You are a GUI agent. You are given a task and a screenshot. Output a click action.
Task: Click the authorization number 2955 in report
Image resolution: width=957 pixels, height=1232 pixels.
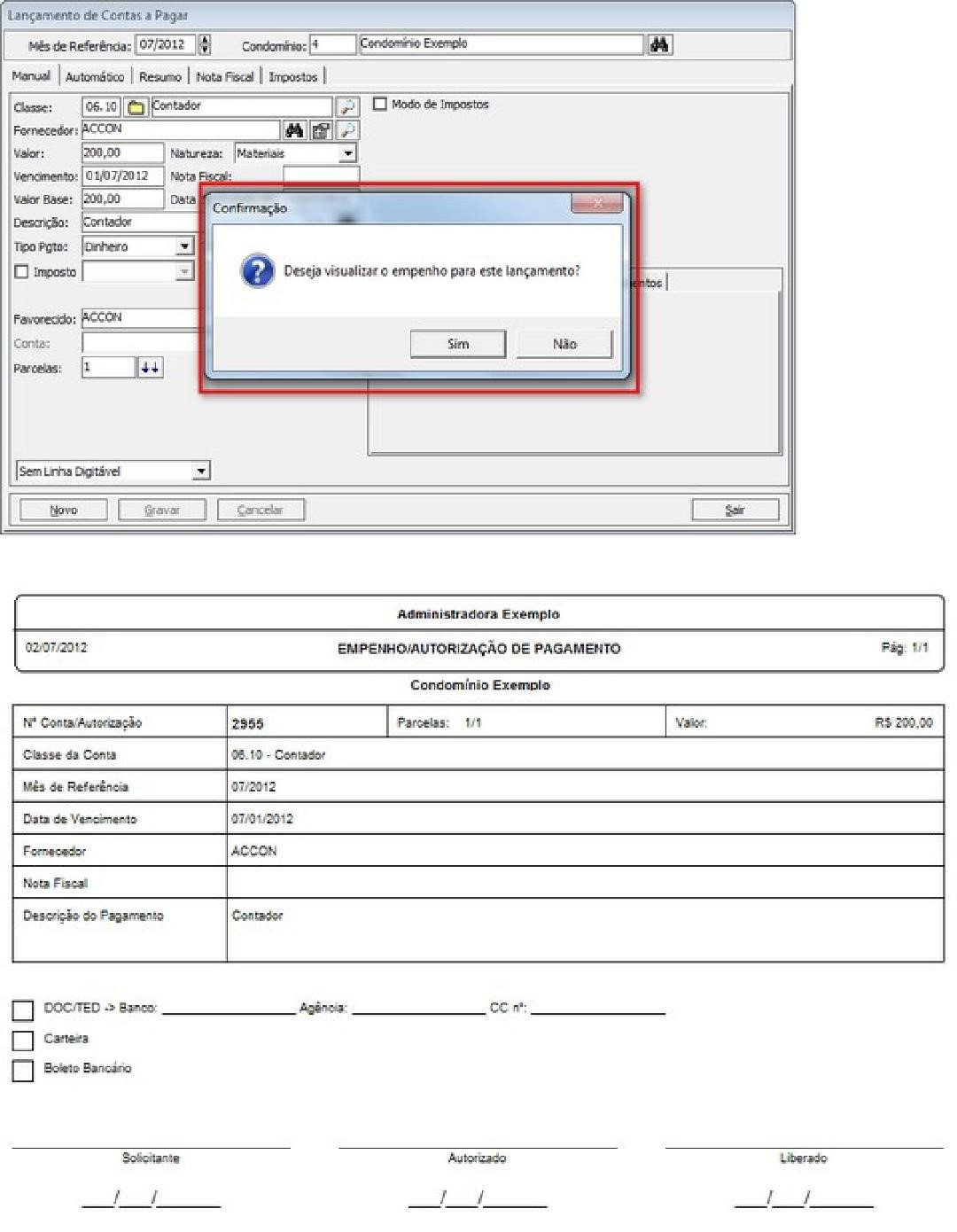pos(248,724)
